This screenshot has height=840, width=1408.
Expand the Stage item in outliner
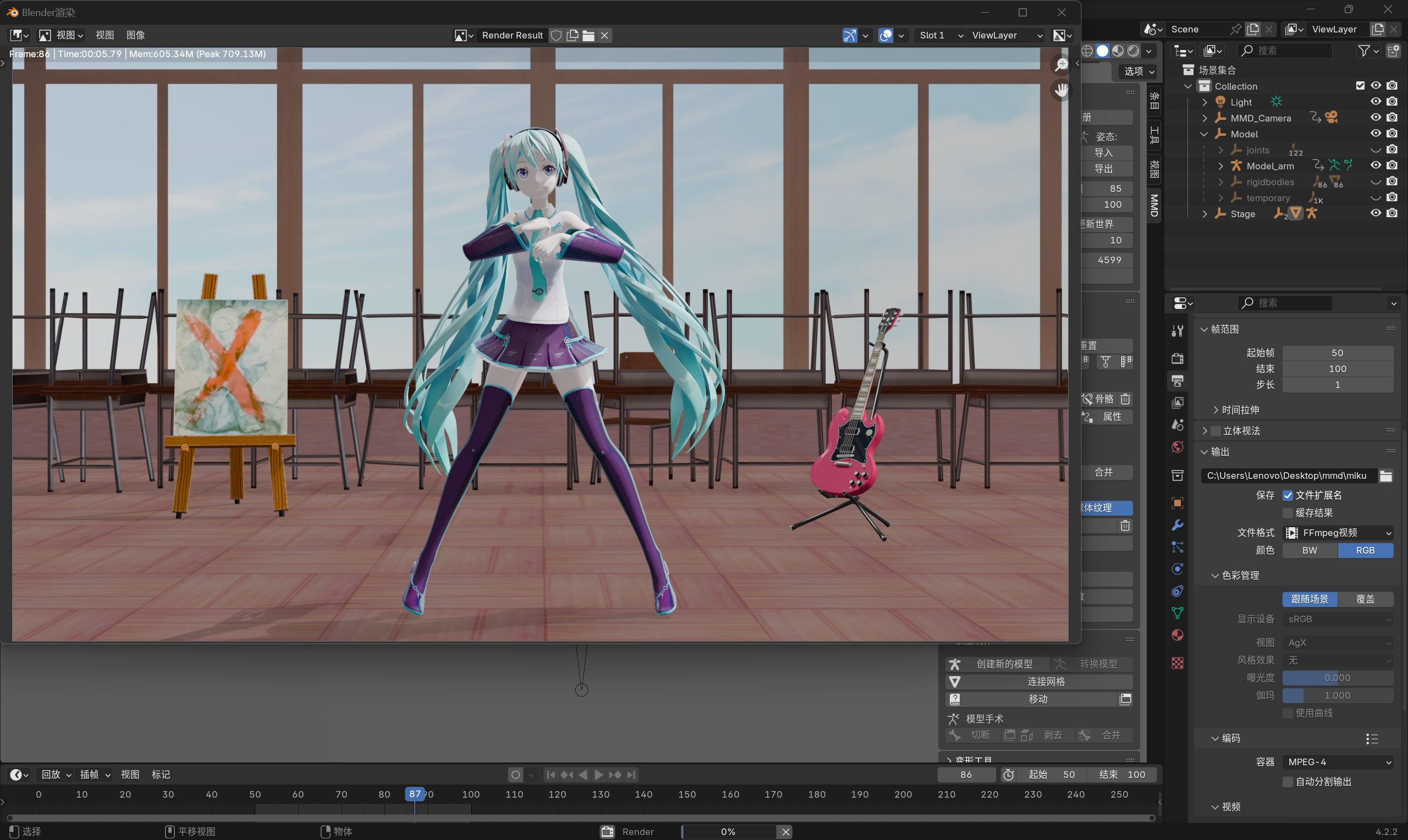coord(1204,214)
